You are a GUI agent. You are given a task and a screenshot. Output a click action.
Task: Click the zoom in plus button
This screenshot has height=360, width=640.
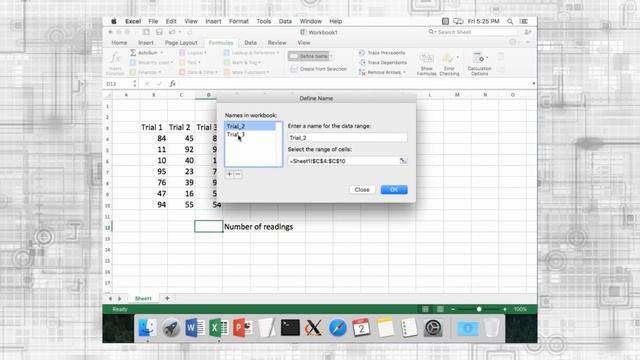[x=505, y=309]
